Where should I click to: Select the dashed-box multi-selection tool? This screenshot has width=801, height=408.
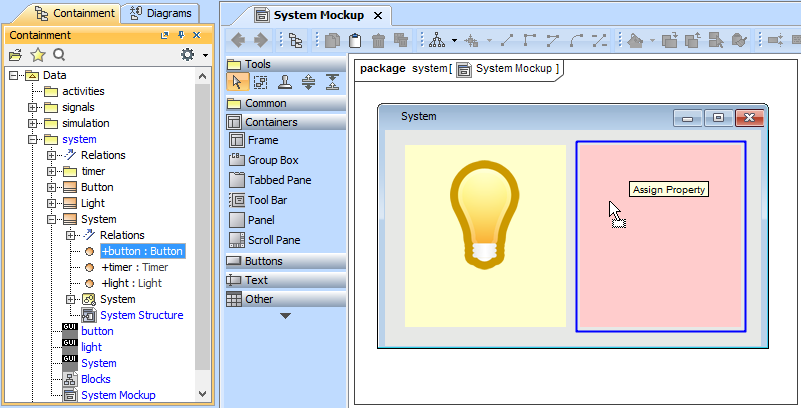tap(261, 82)
